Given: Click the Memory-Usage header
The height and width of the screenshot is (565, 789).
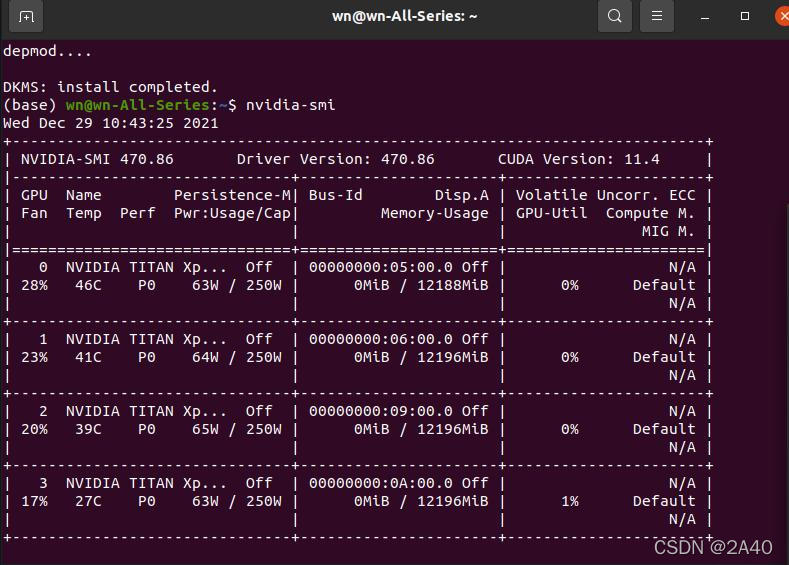Looking at the screenshot, I should point(434,213).
